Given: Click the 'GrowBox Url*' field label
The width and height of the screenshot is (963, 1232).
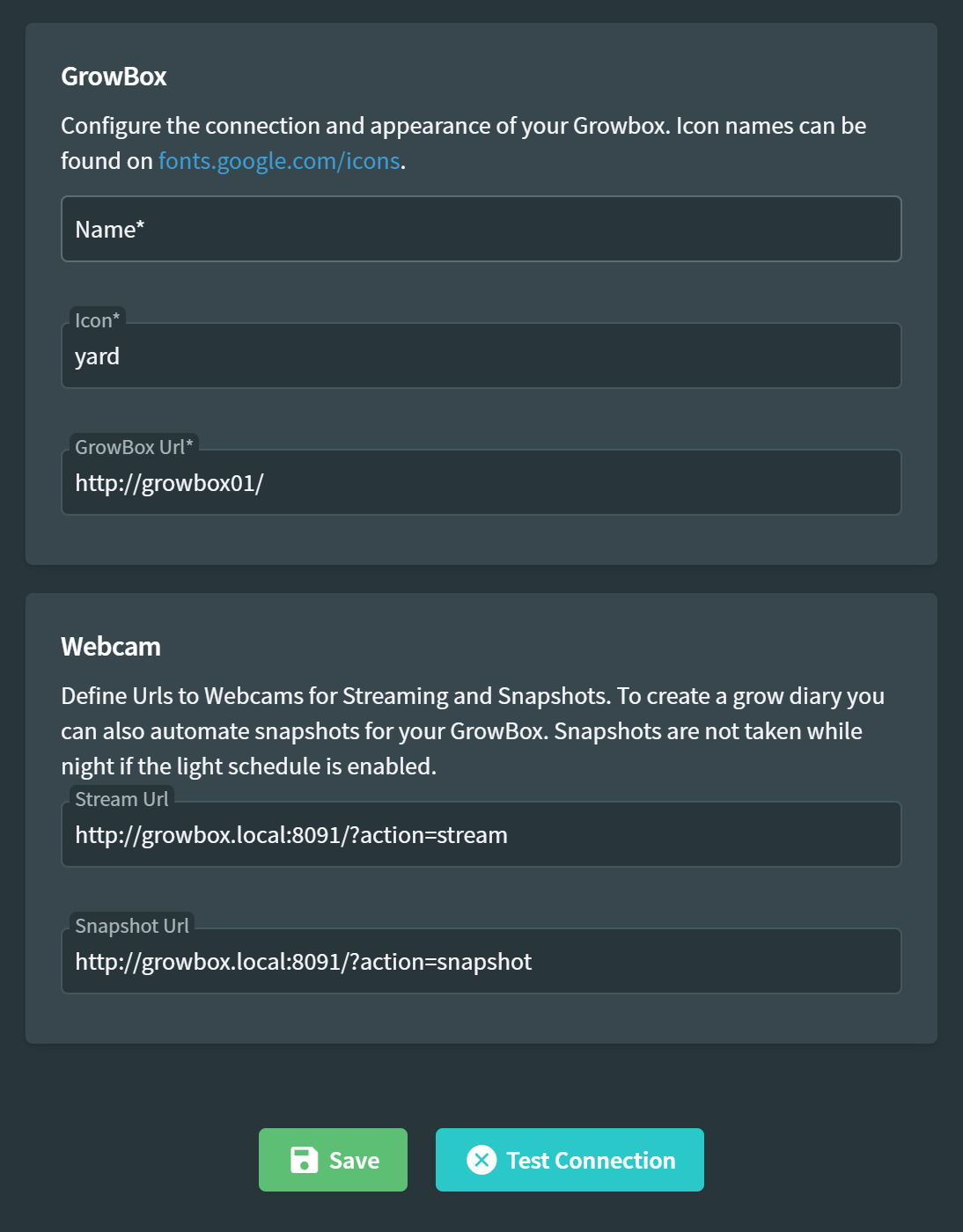Looking at the screenshot, I should (x=134, y=447).
